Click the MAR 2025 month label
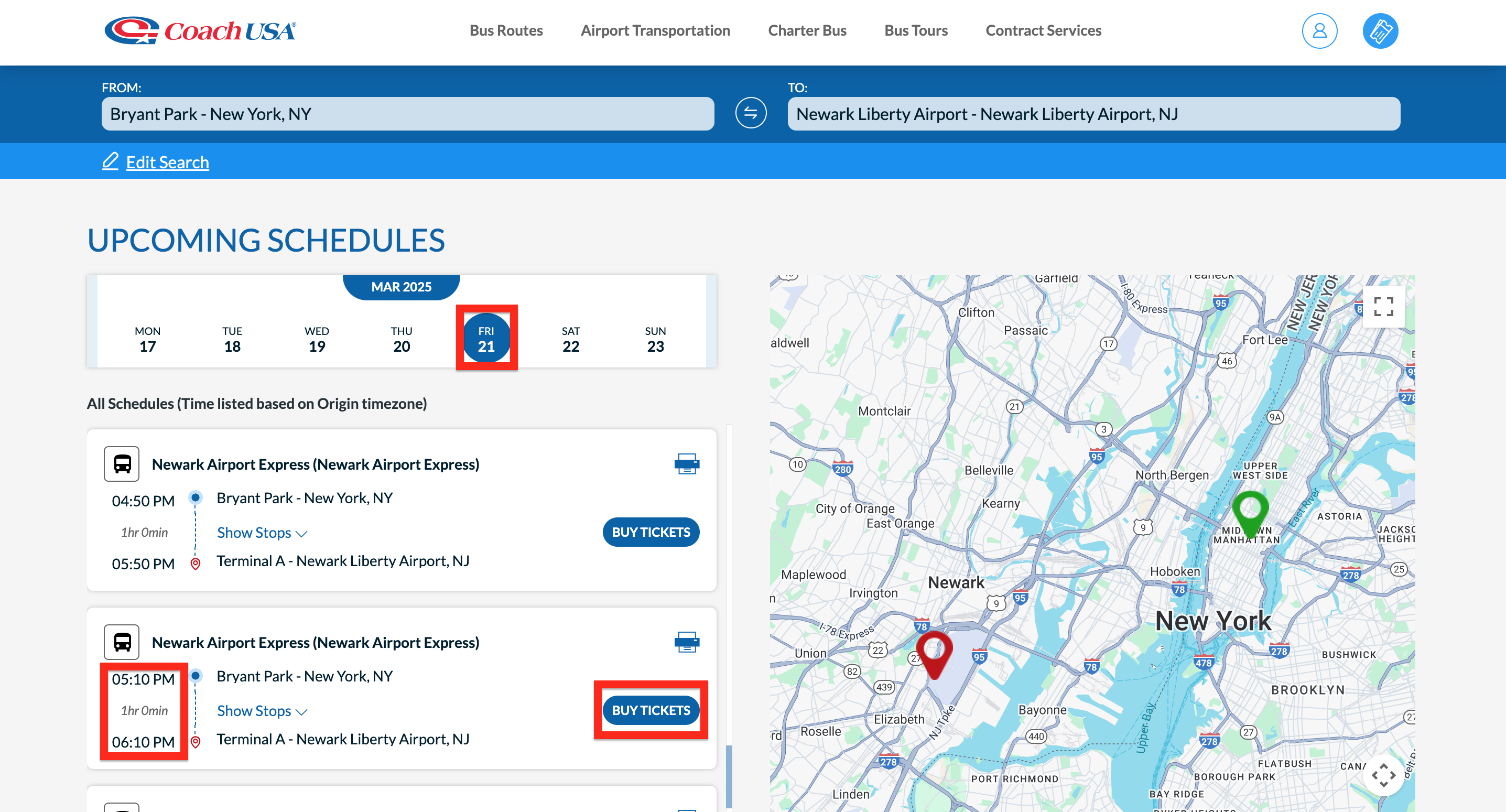 point(401,286)
